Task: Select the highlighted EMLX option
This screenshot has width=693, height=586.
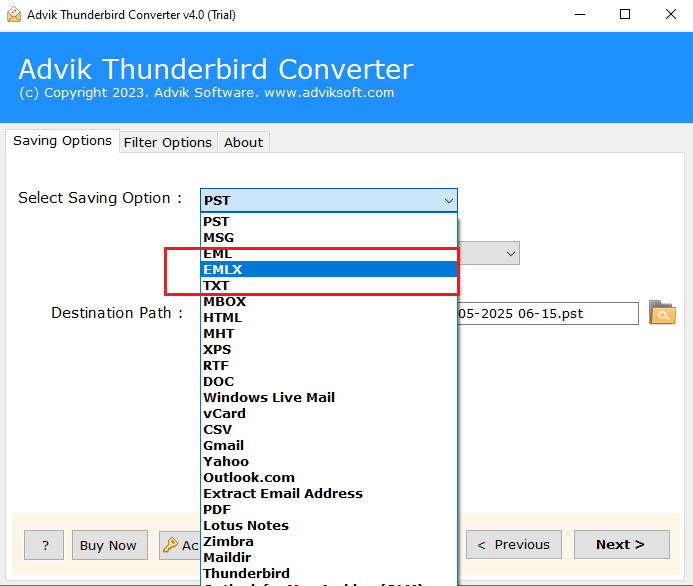Action: click(329, 270)
